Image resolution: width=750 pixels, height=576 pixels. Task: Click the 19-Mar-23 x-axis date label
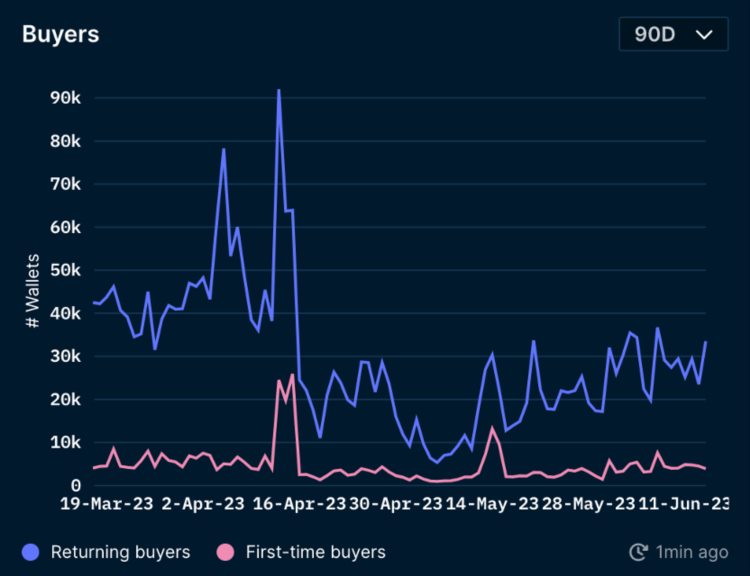pyautogui.click(x=107, y=504)
